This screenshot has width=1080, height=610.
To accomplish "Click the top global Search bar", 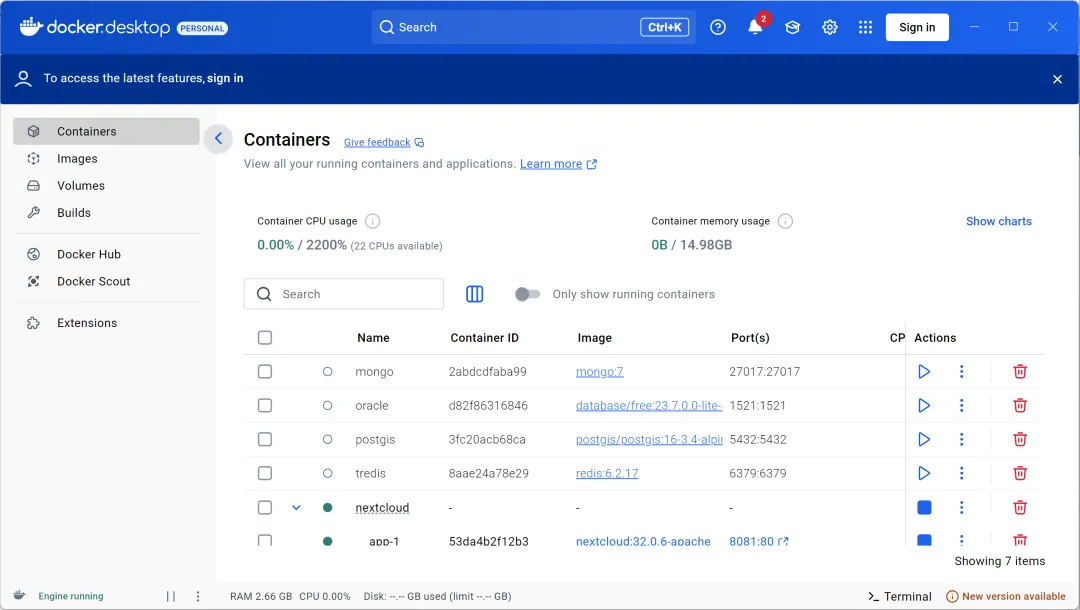I will point(533,28).
